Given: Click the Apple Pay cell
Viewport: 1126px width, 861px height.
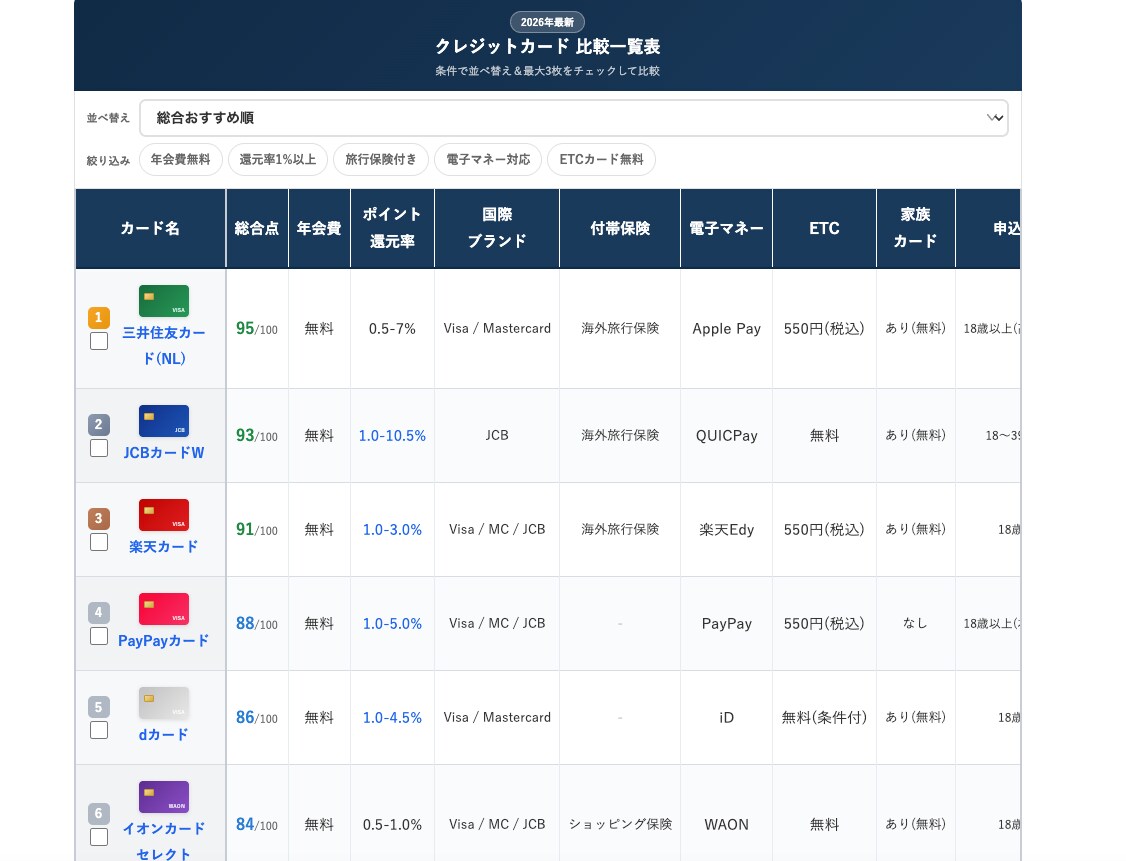Looking at the screenshot, I should pos(726,329).
